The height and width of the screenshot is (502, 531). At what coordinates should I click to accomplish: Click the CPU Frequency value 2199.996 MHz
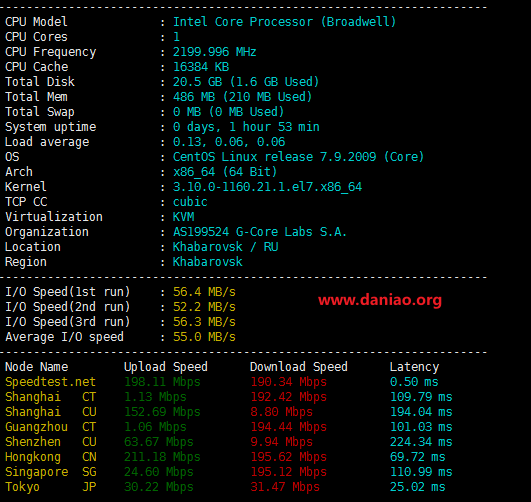pos(214,52)
